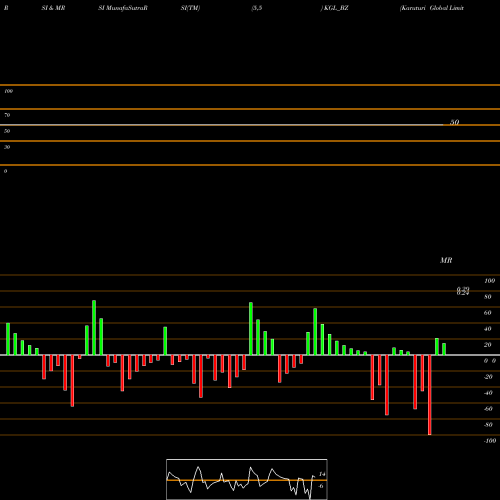
Task: Click the MR axis label '-100'
Action: click(490, 441)
